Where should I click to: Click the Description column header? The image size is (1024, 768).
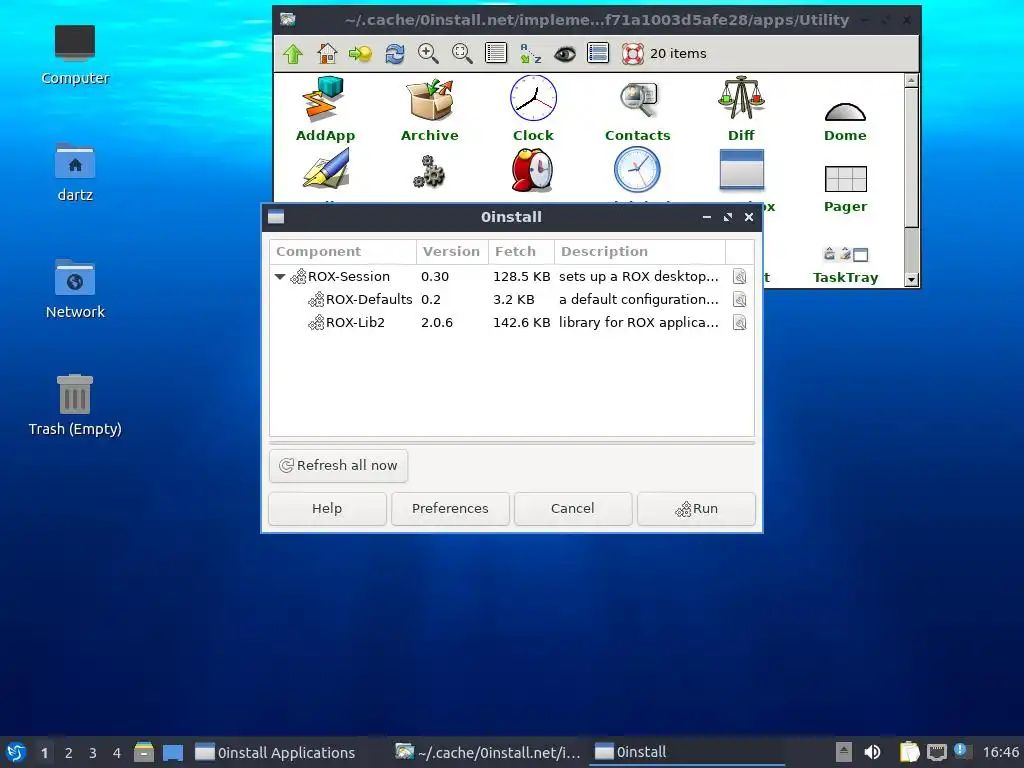[639, 251]
